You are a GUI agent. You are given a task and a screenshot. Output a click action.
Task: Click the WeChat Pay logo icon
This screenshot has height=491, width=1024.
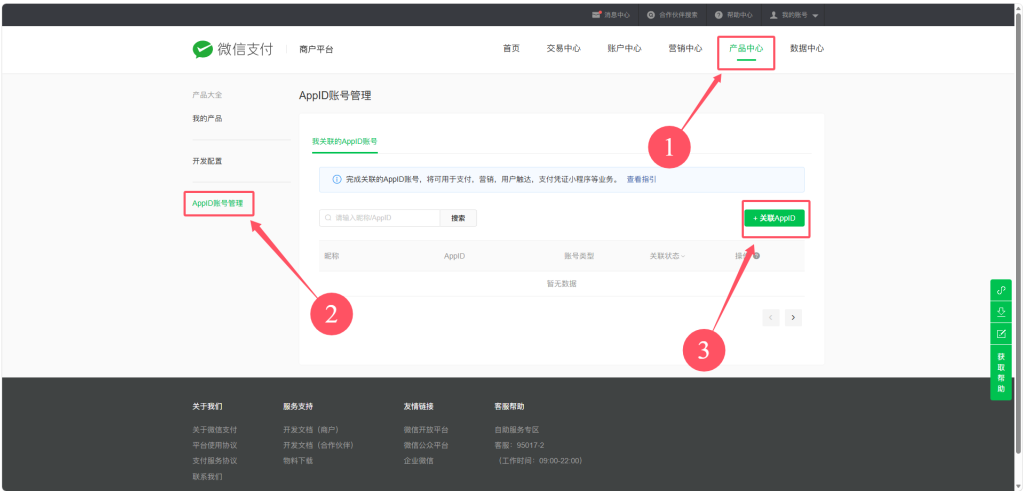pos(202,50)
